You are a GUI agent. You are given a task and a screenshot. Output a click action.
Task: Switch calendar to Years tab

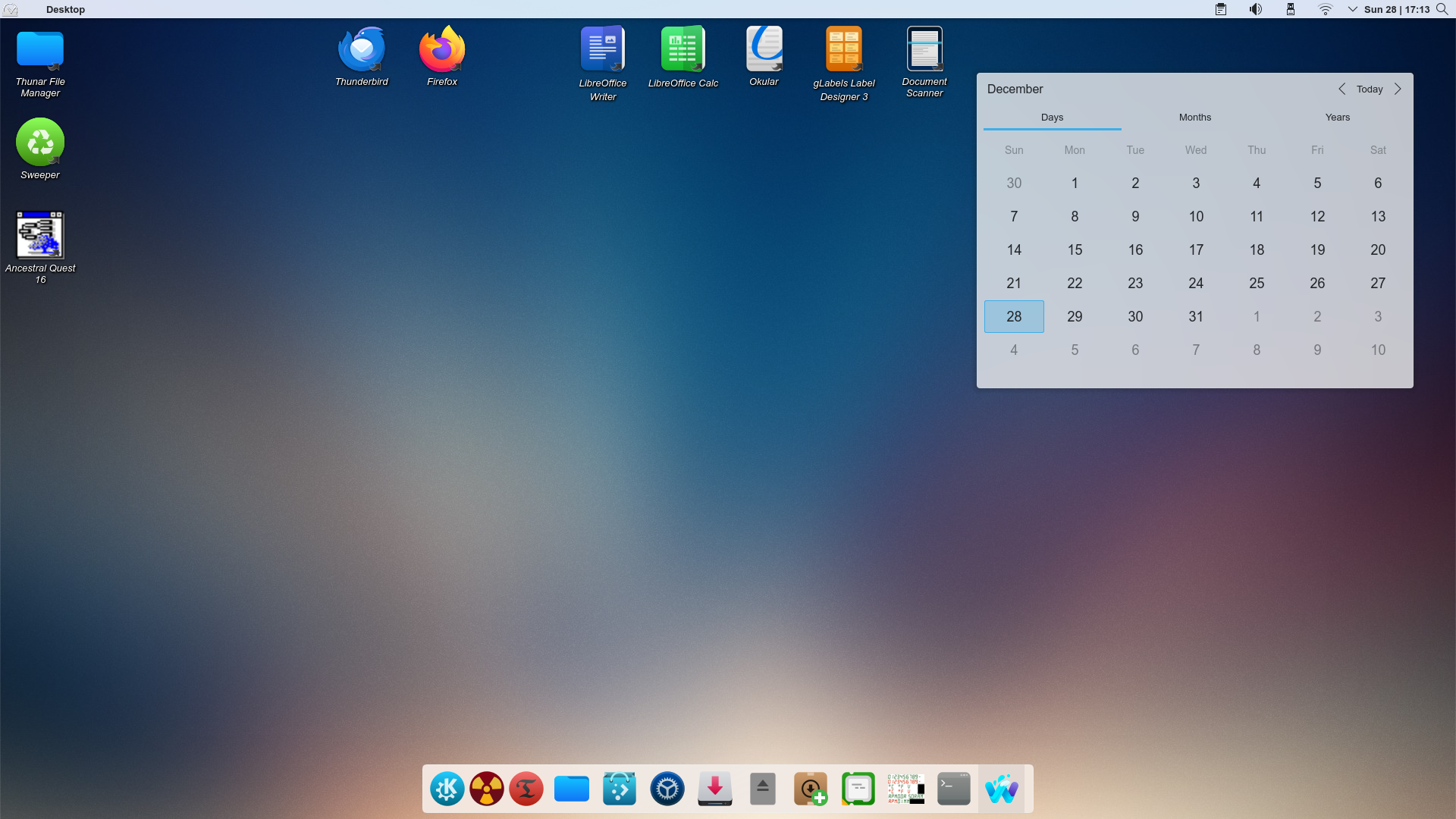1337,118
